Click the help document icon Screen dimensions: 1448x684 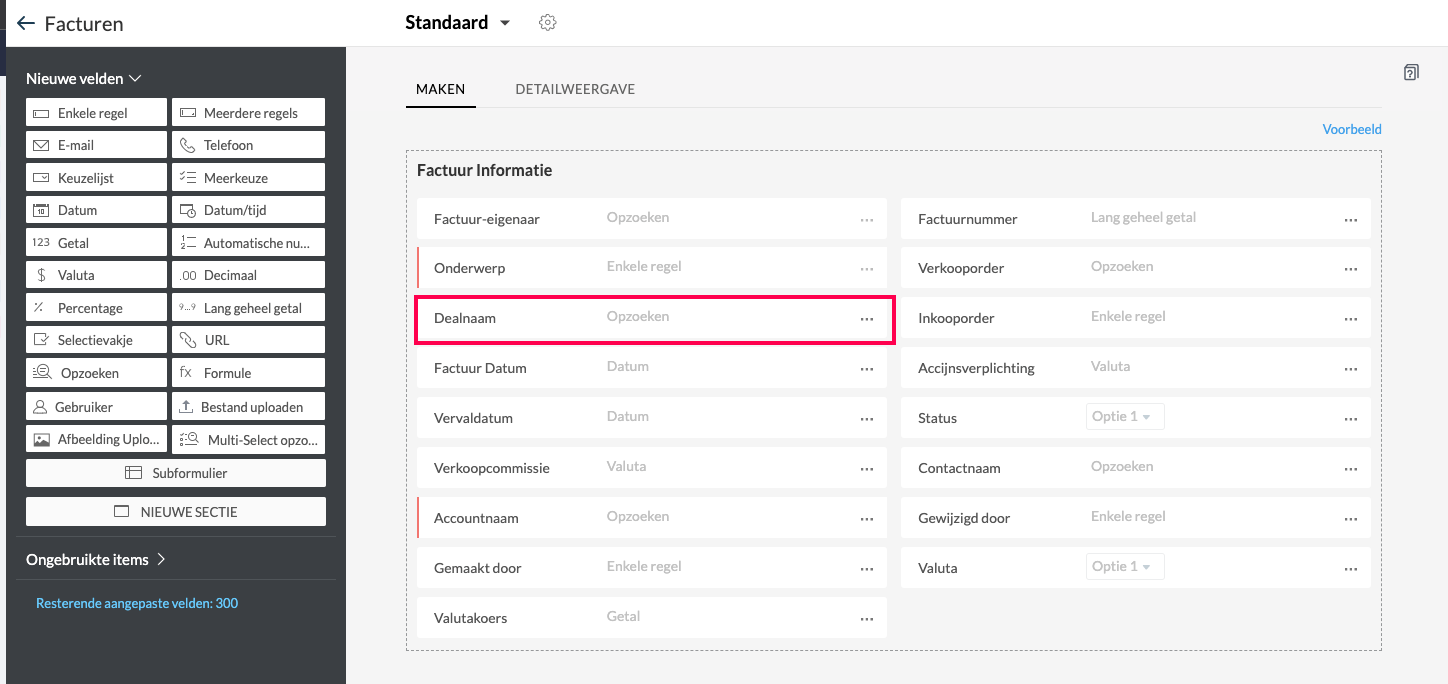[x=1411, y=72]
